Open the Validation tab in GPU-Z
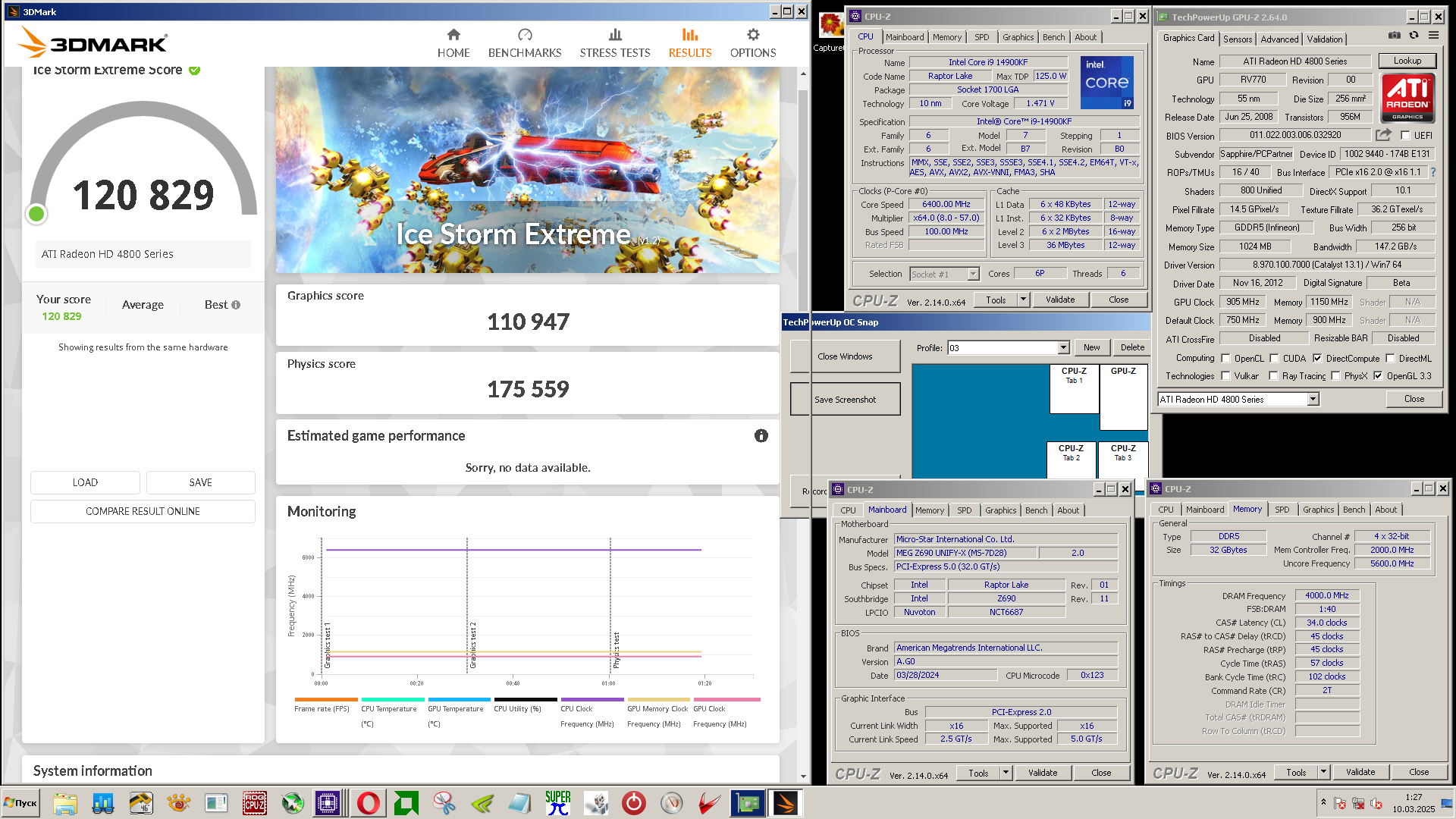 pyautogui.click(x=1325, y=39)
